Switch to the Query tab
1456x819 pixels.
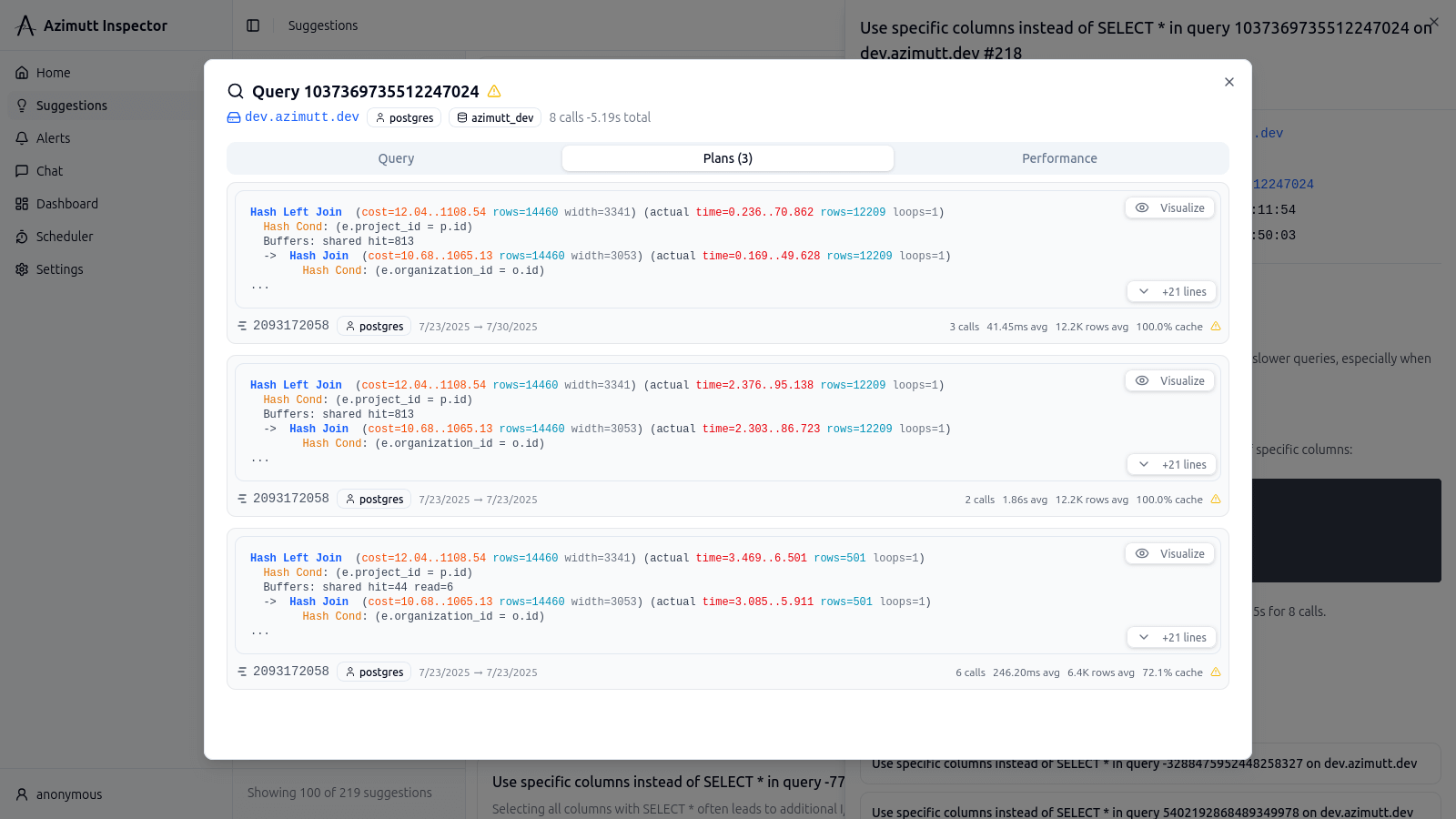(396, 158)
